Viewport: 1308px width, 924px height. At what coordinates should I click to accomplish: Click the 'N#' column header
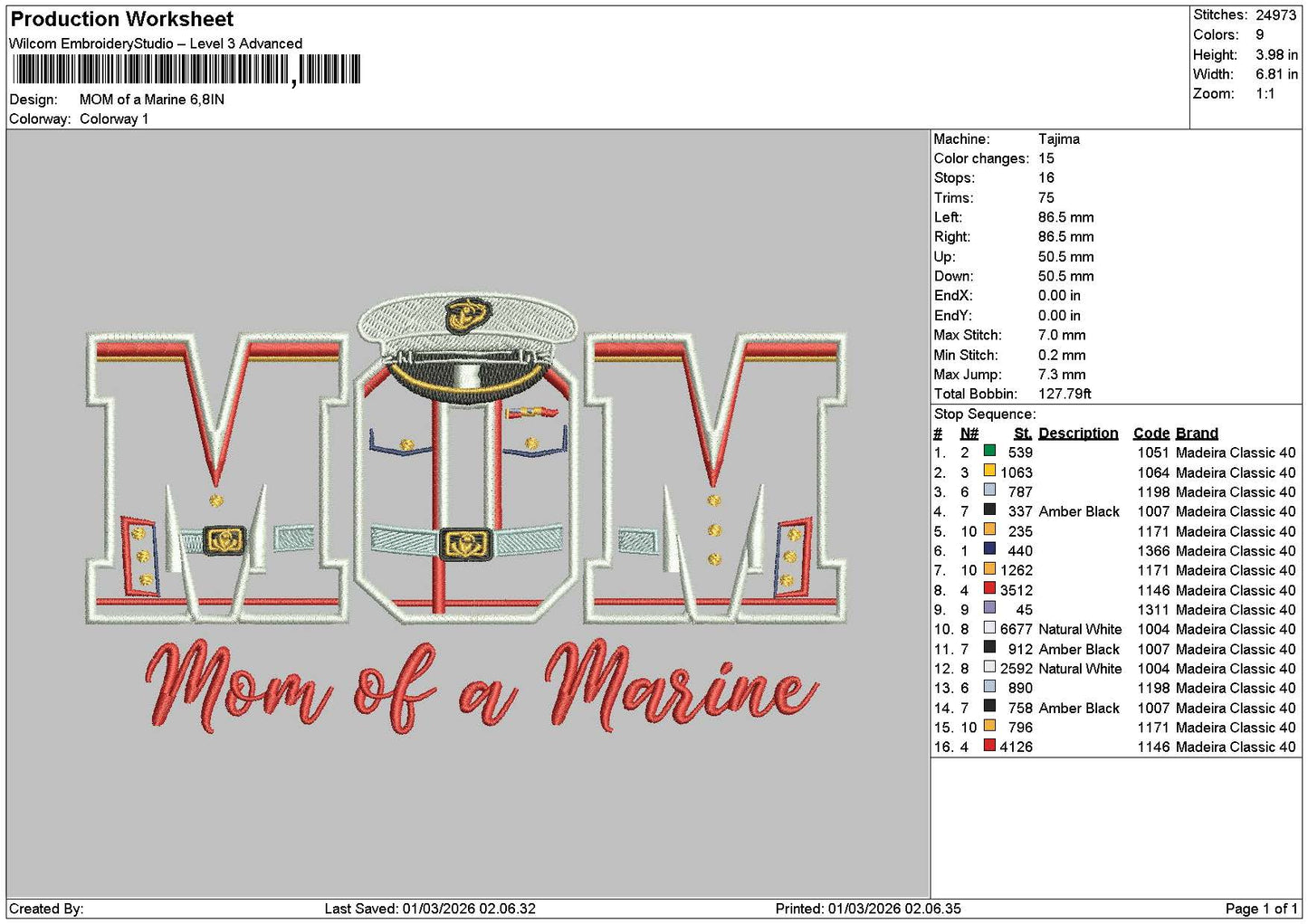pyautogui.click(x=969, y=433)
